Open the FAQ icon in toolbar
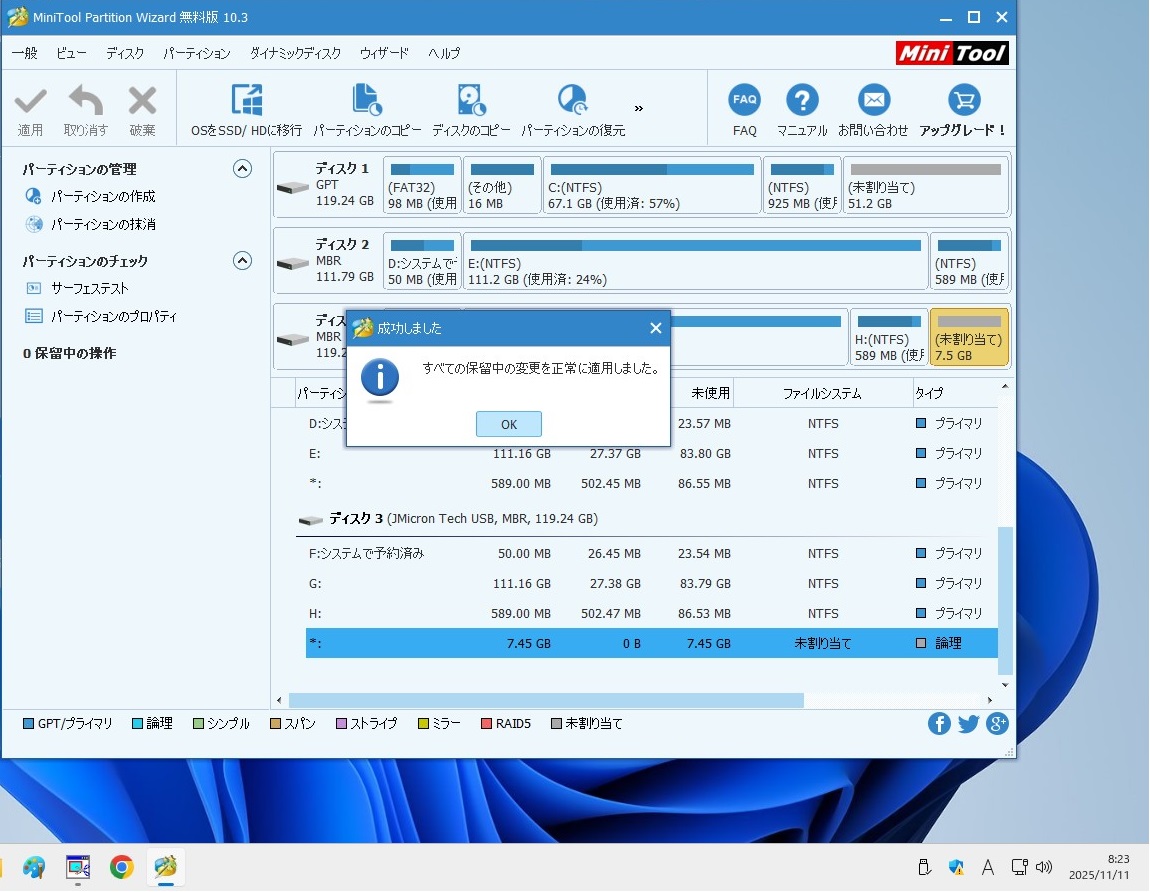This screenshot has width=1150, height=892. click(x=744, y=100)
